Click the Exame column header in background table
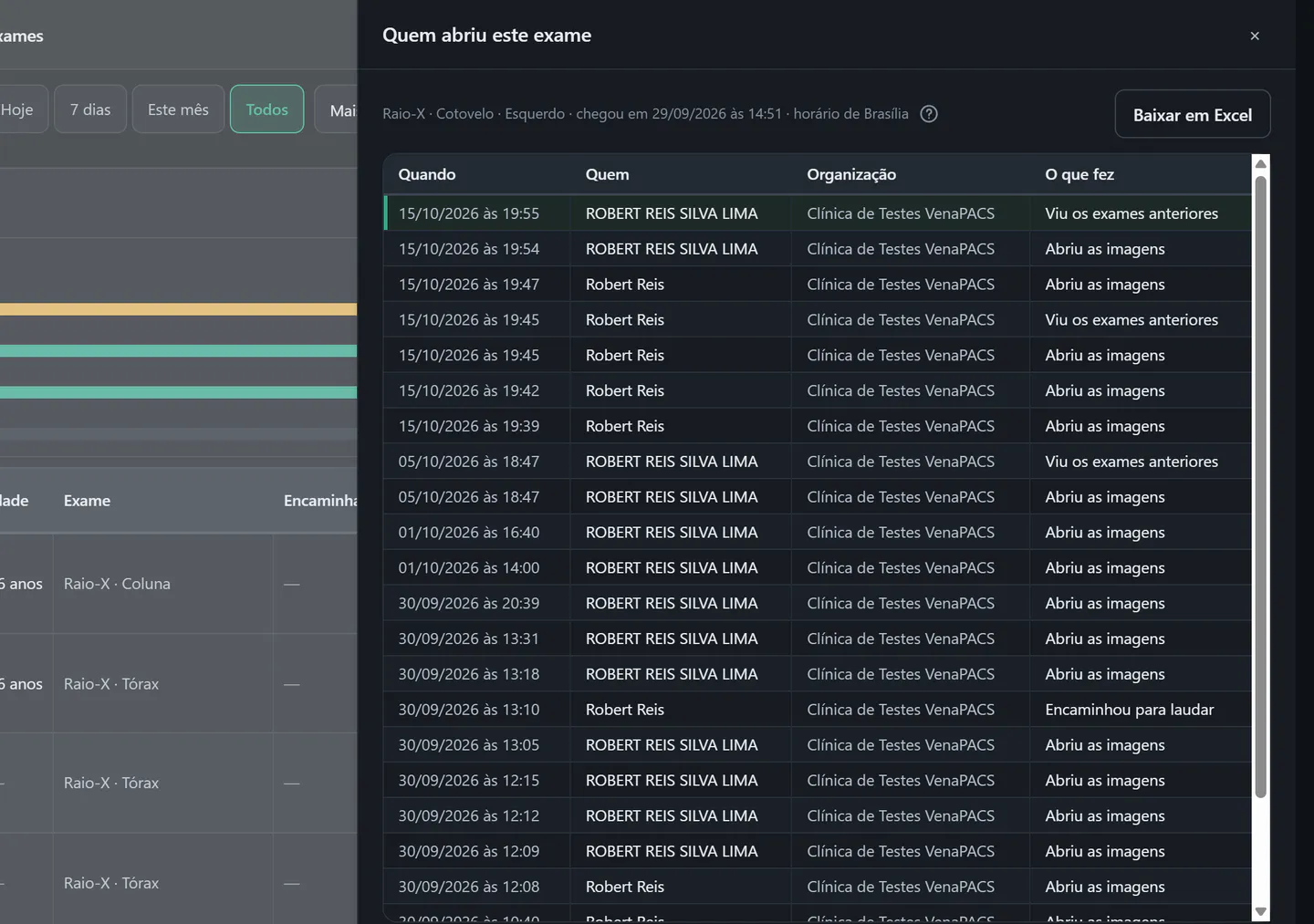The width and height of the screenshot is (1314, 924). coord(87,501)
